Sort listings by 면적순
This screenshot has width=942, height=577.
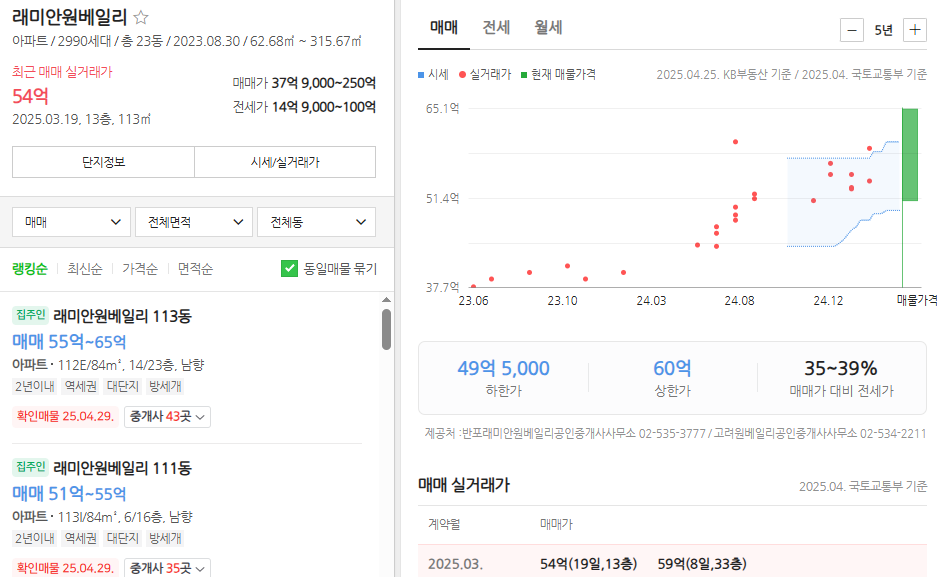tap(195, 269)
